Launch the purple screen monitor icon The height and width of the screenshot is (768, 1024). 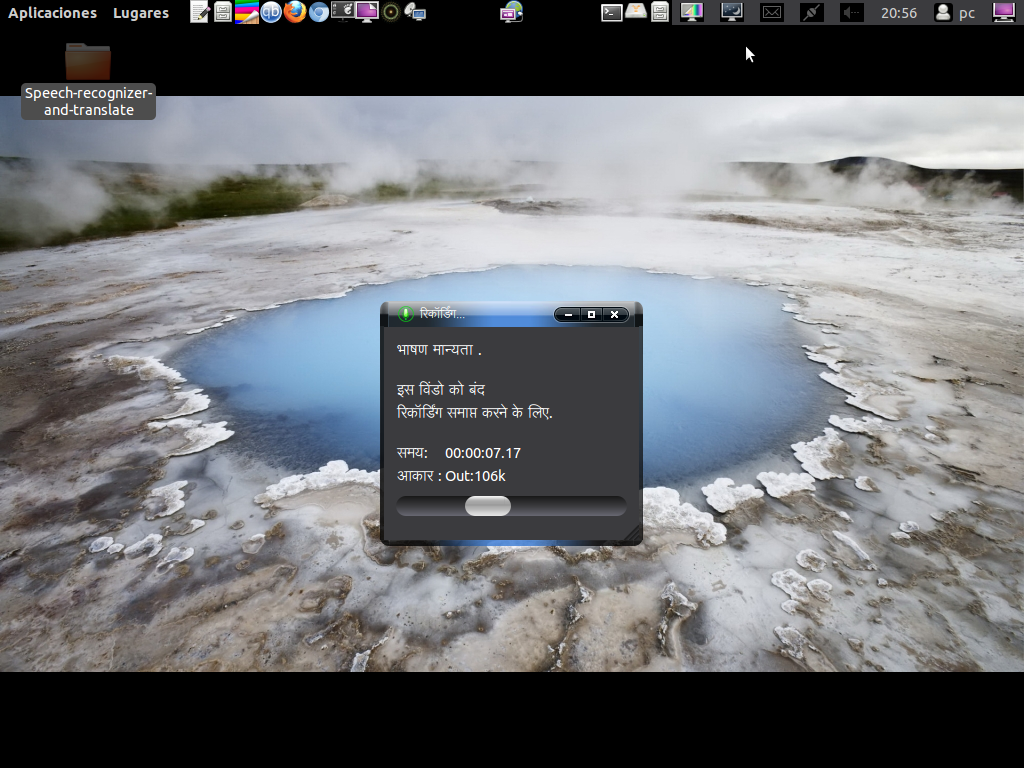click(x=366, y=12)
